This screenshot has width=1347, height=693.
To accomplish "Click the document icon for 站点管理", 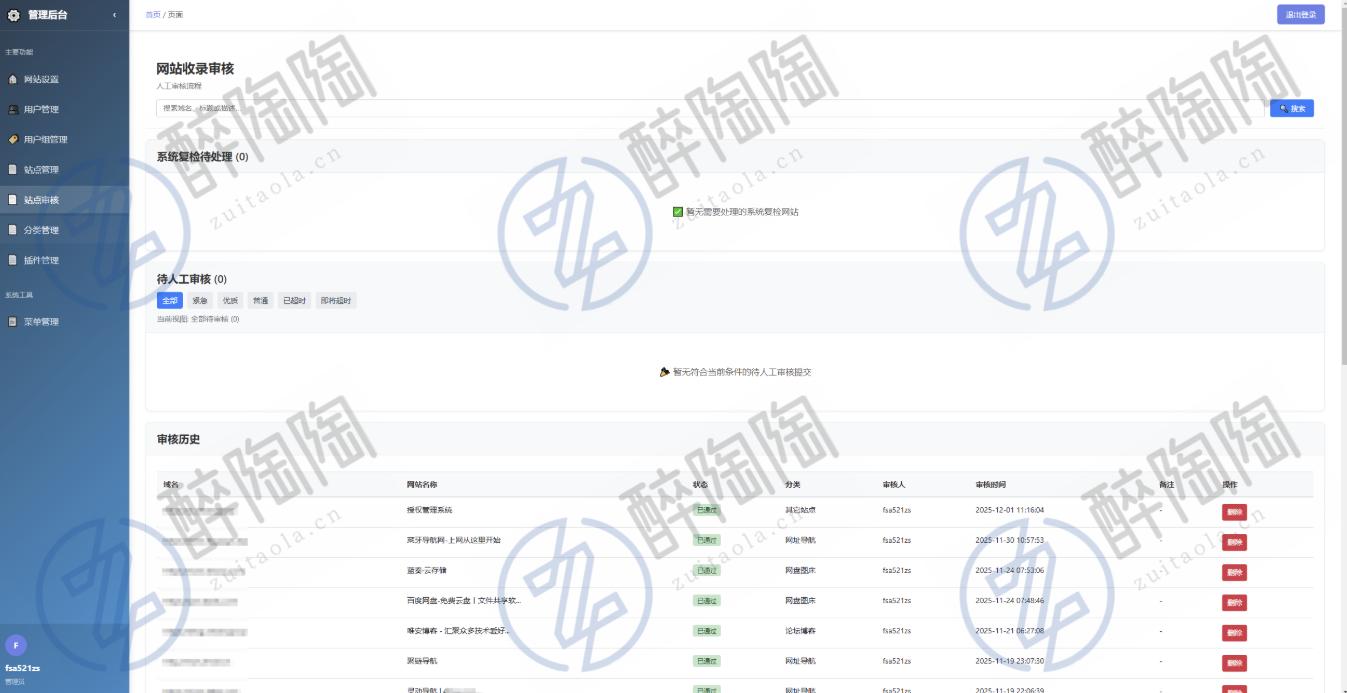I will pos(13,170).
